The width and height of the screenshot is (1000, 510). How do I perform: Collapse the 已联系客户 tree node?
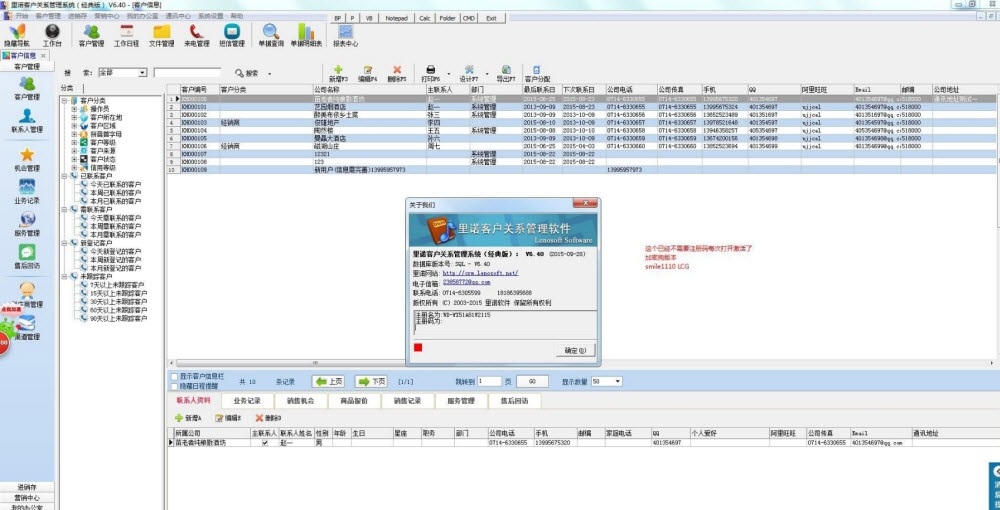pyautogui.click(x=64, y=175)
